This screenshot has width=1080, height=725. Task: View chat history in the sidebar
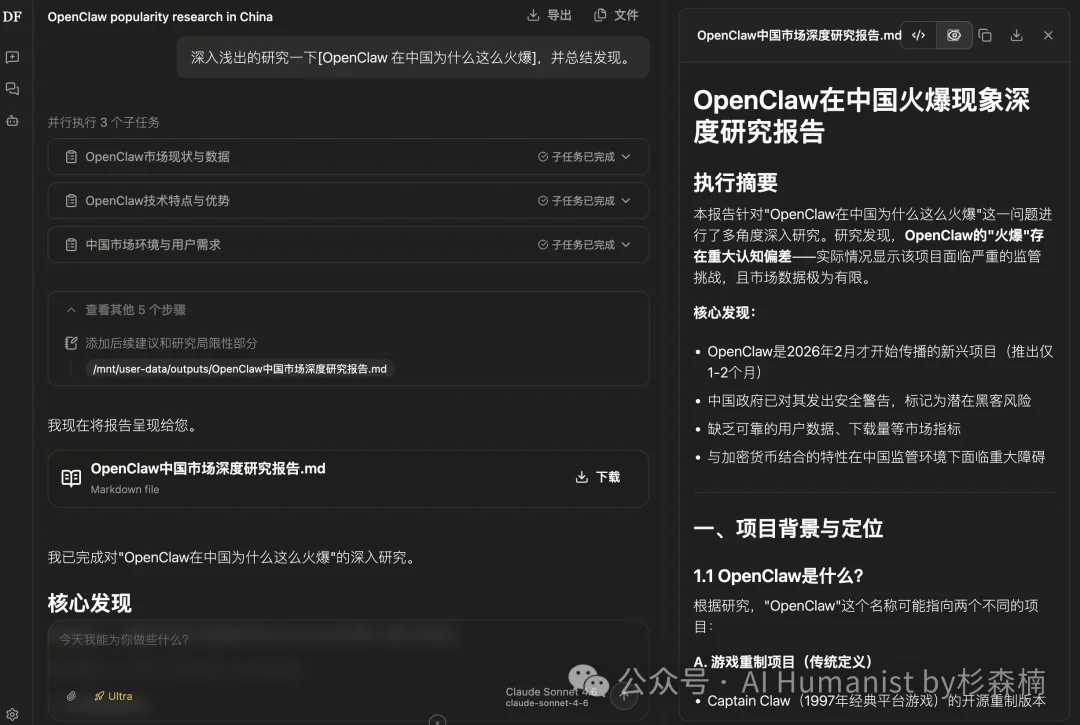(13, 88)
